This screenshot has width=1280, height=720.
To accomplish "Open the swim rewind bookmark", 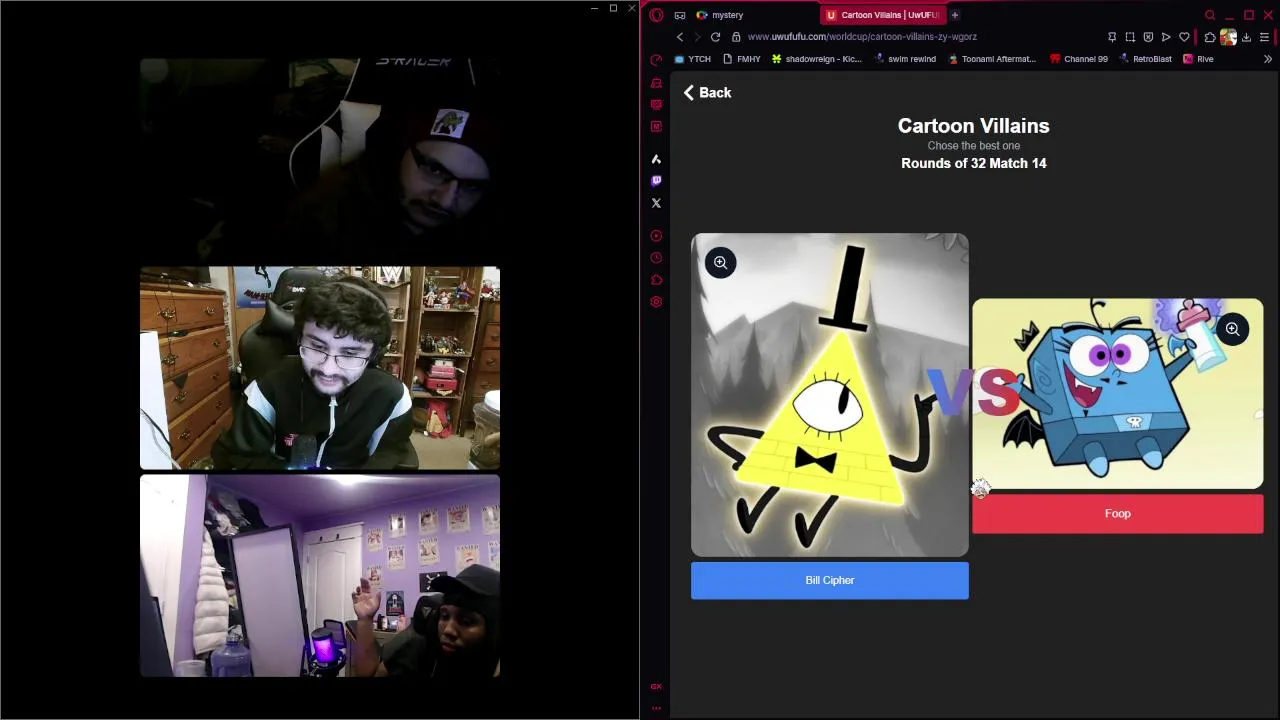I will pyautogui.click(x=905, y=59).
